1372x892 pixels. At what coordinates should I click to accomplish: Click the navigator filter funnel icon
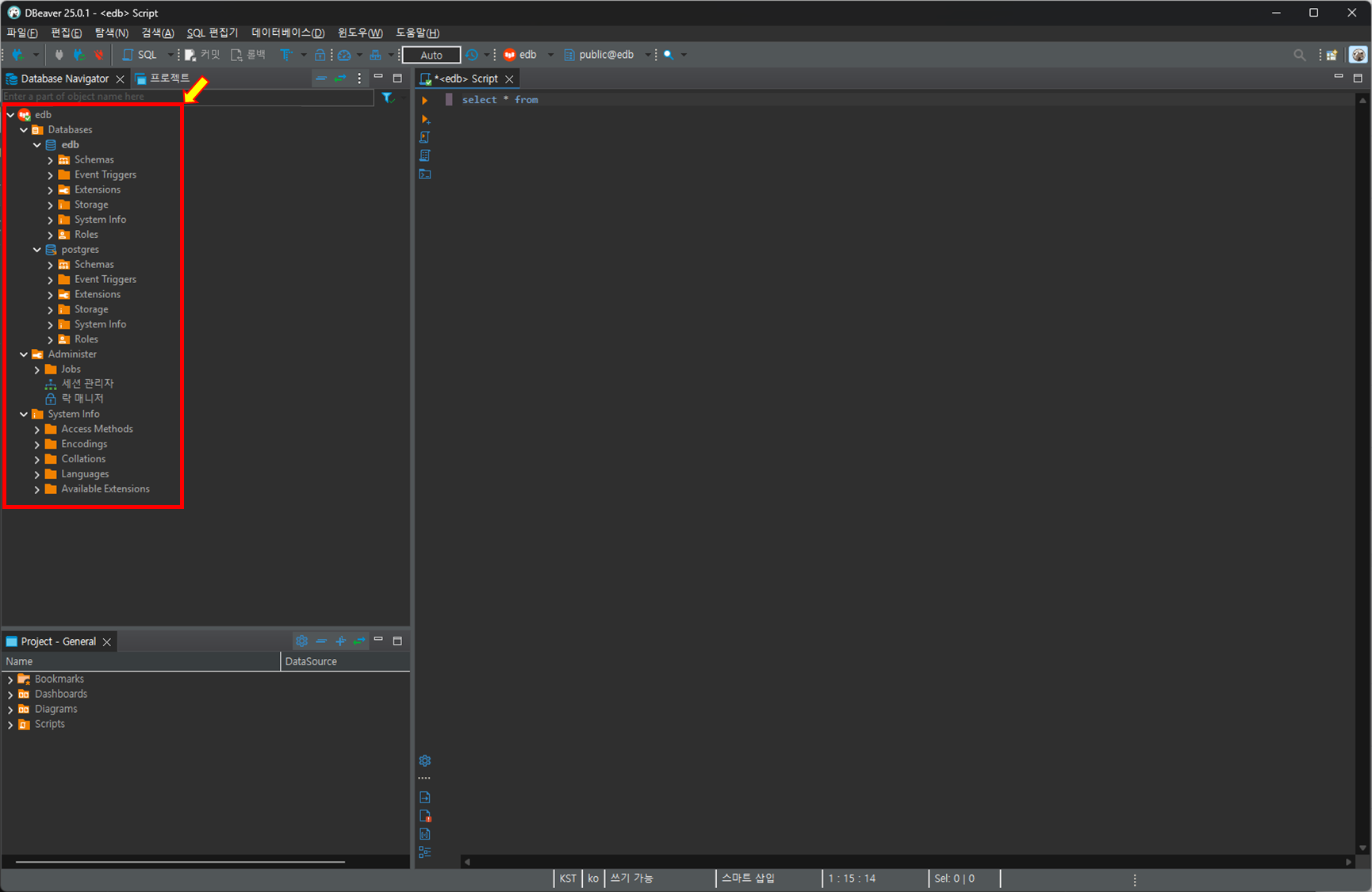tap(387, 98)
